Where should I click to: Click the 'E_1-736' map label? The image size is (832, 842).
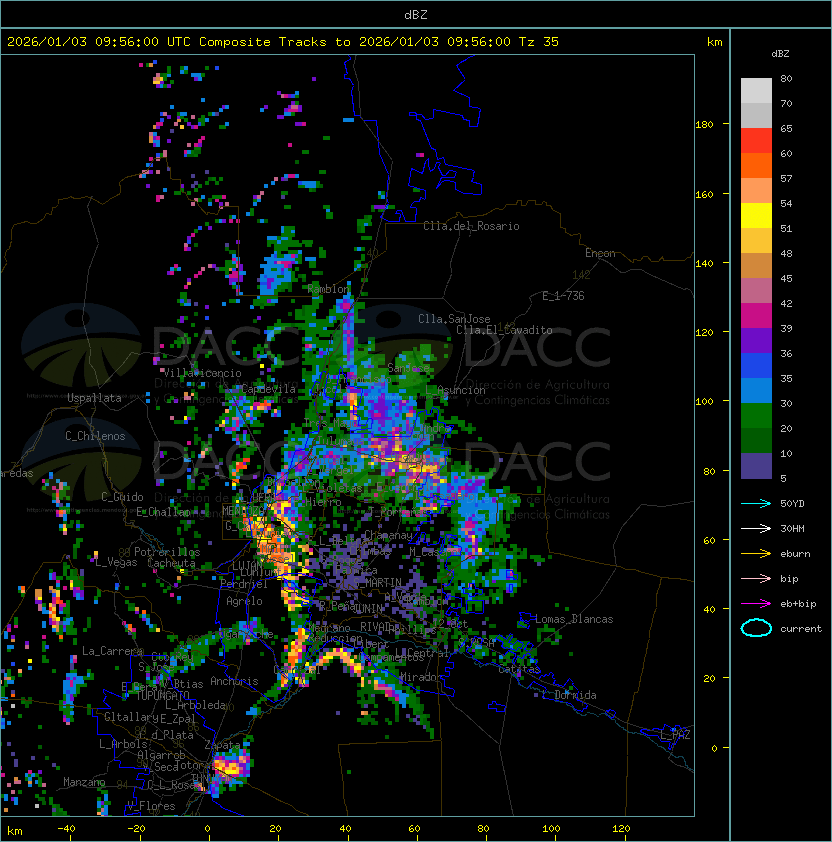coord(563,296)
